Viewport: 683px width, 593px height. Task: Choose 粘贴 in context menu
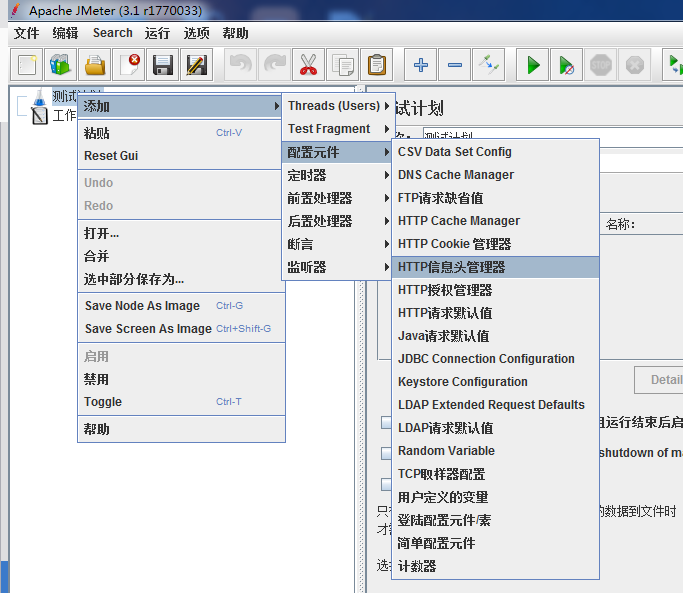click(x=181, y=133)
